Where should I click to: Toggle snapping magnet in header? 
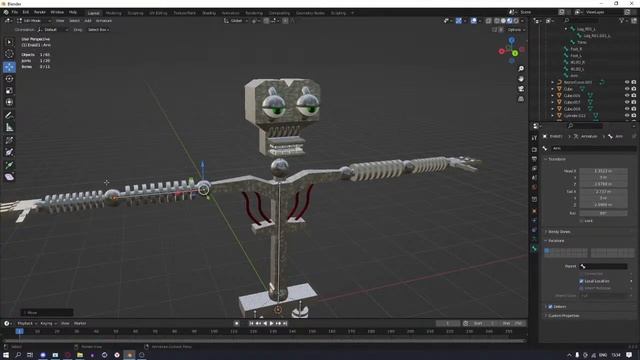(267, 20)
